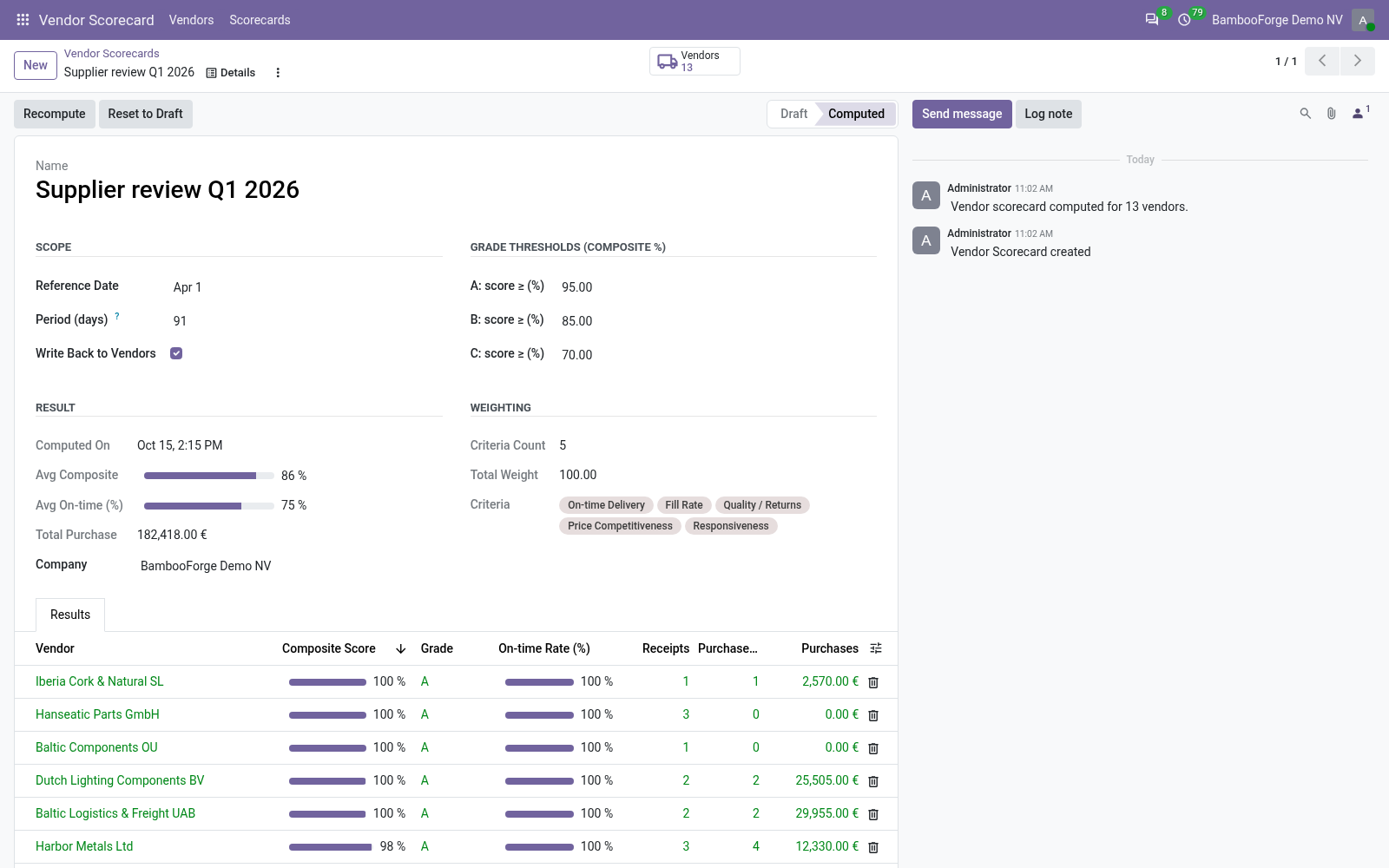1389x868 pixels.
Task: Click Send message in the chatter
Action: click(x=962, y=114)
